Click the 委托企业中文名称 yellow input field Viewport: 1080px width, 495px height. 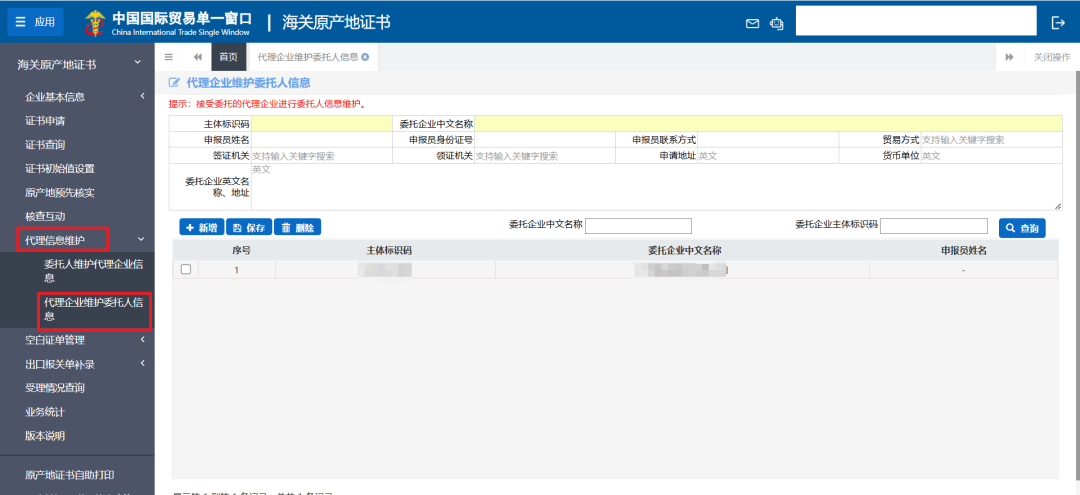[768, 124]
